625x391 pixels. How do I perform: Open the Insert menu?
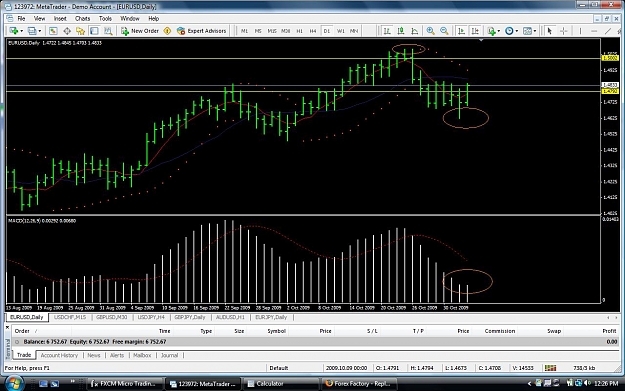(60, 18)
